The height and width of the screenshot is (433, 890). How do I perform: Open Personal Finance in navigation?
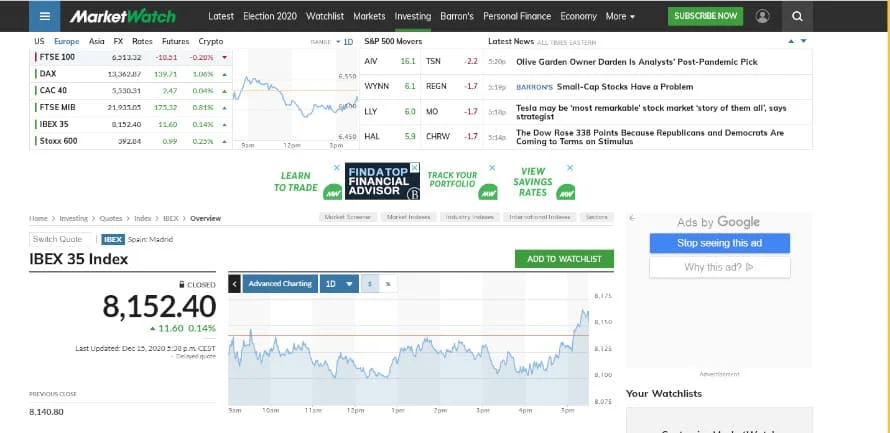point(517,16)
